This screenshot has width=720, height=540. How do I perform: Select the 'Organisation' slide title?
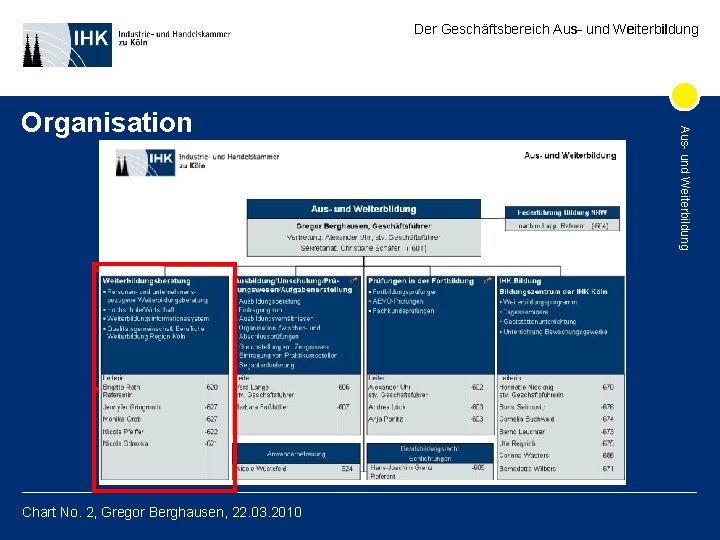pos(107,123)
